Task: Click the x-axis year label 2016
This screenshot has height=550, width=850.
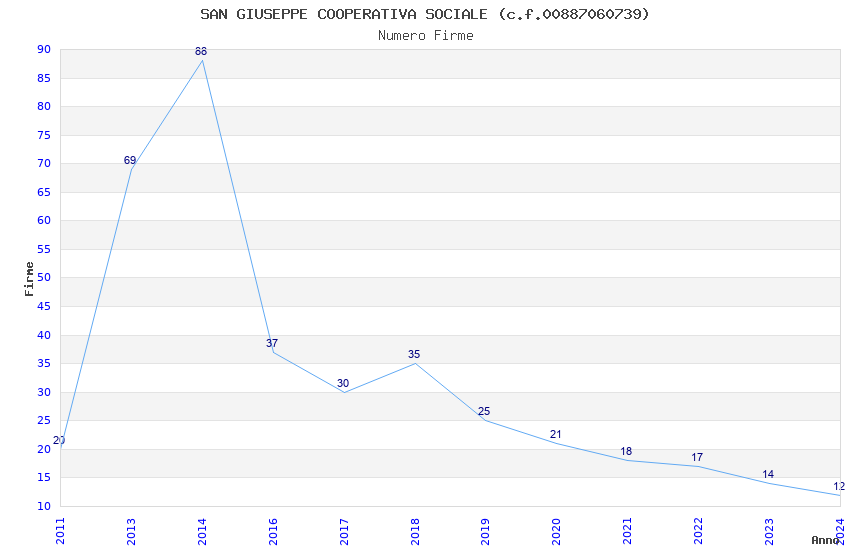Action: coord(273,531)
